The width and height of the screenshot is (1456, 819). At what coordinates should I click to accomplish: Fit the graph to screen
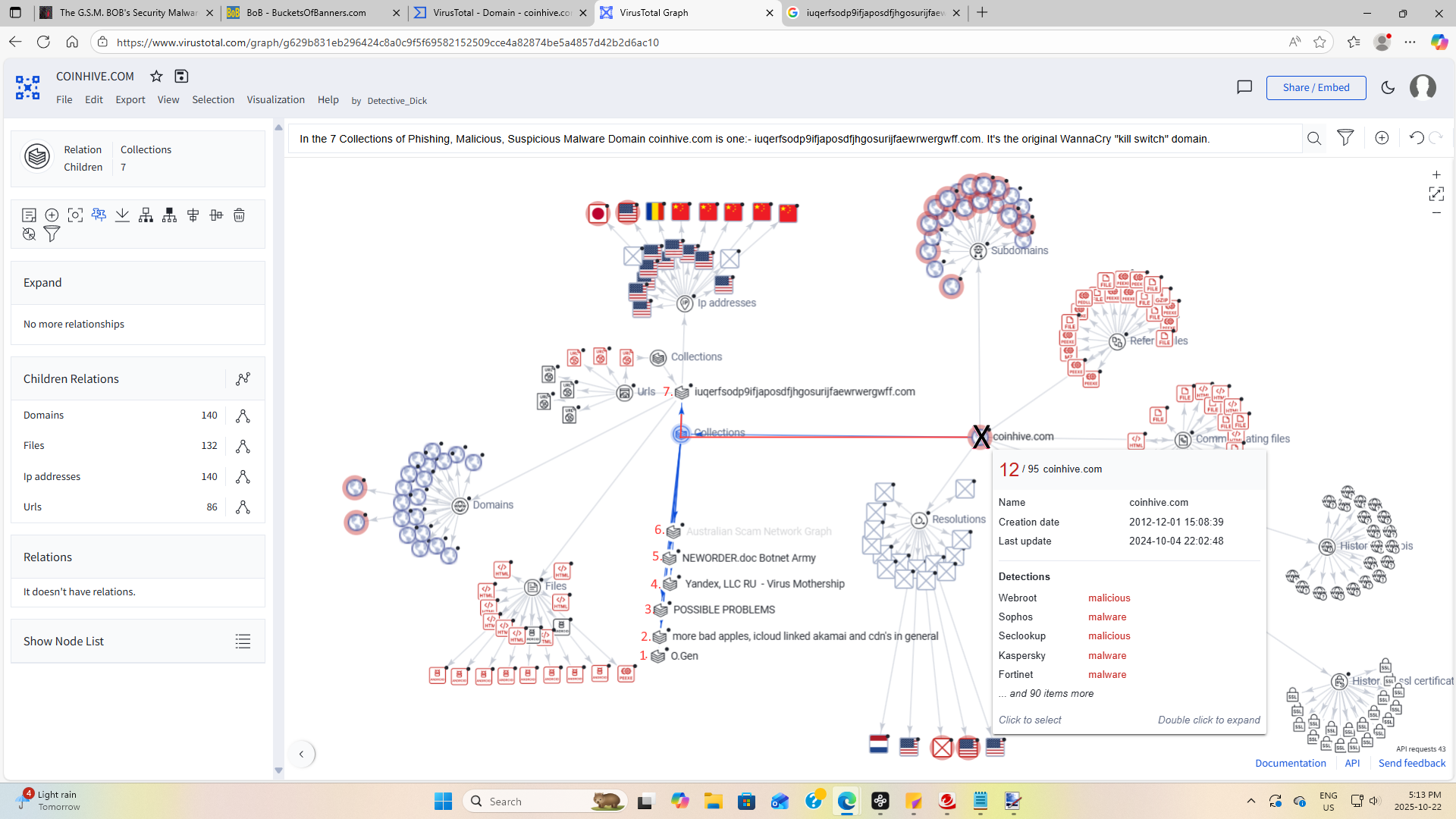click(x=1436, y=194)
